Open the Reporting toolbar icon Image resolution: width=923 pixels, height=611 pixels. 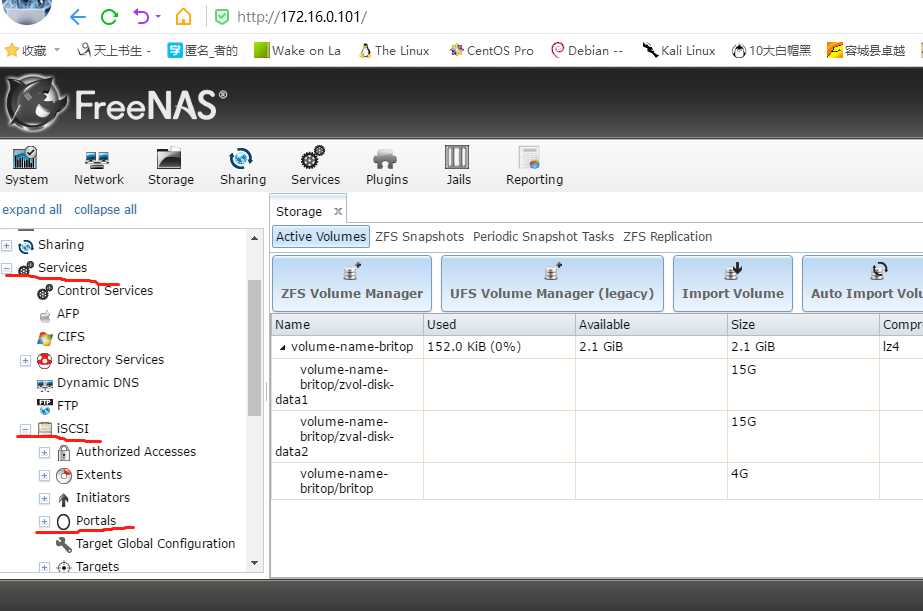pos(534,166)
